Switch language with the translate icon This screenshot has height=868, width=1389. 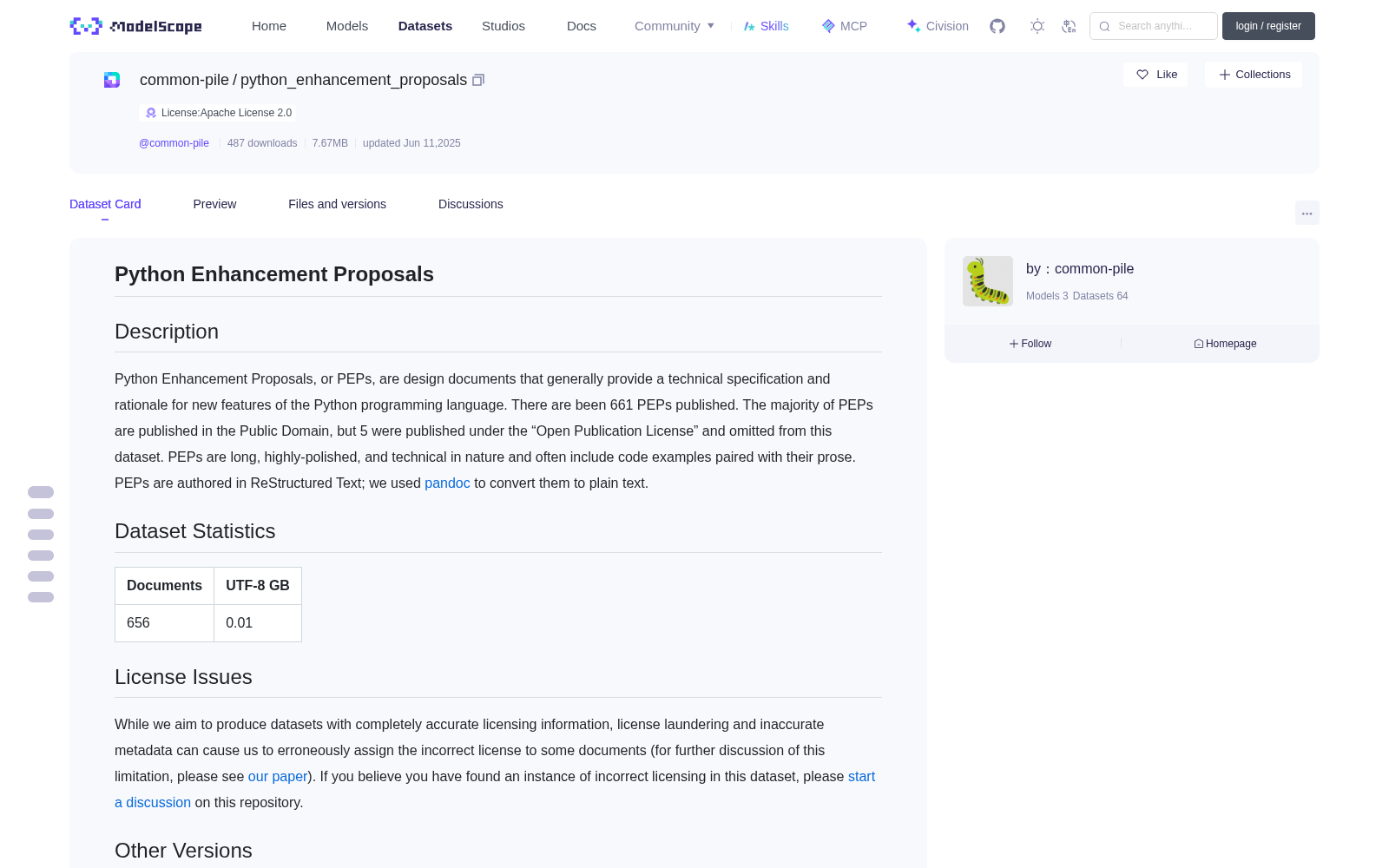(x=1069, y=26)
